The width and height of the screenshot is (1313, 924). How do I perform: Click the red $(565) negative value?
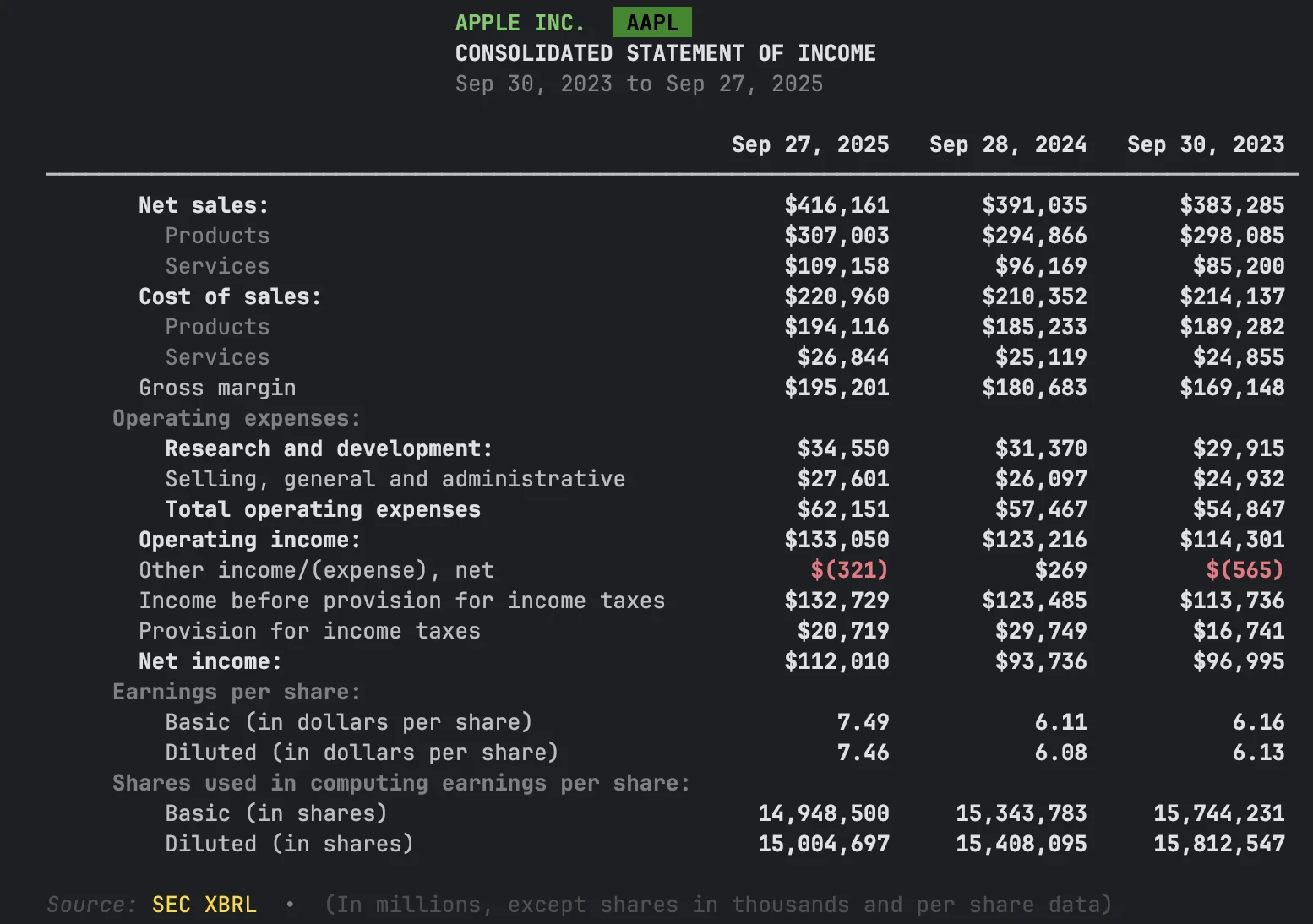coord(1245,570)
